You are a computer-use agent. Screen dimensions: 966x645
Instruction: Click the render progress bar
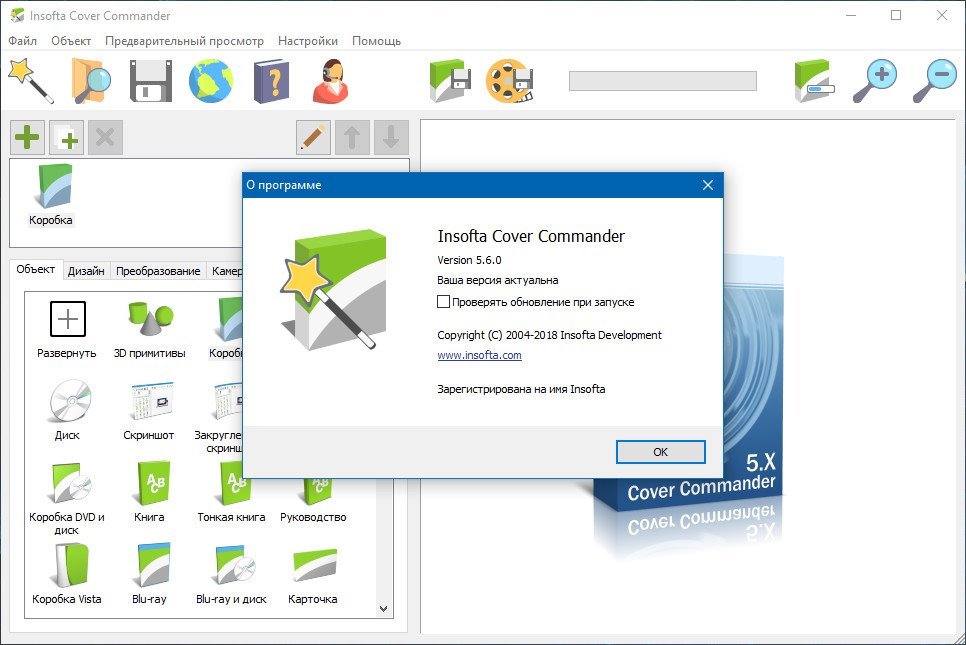(662, 81)
